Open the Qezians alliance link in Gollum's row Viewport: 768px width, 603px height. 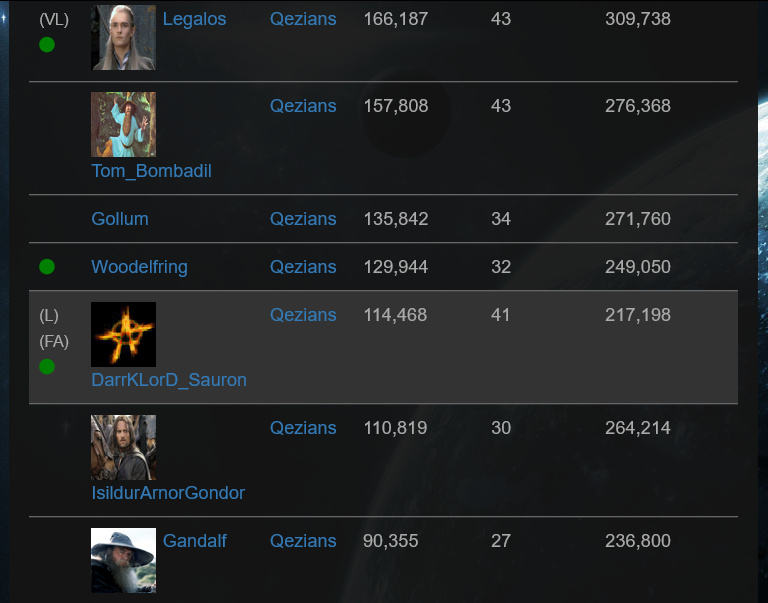point(303,219)
